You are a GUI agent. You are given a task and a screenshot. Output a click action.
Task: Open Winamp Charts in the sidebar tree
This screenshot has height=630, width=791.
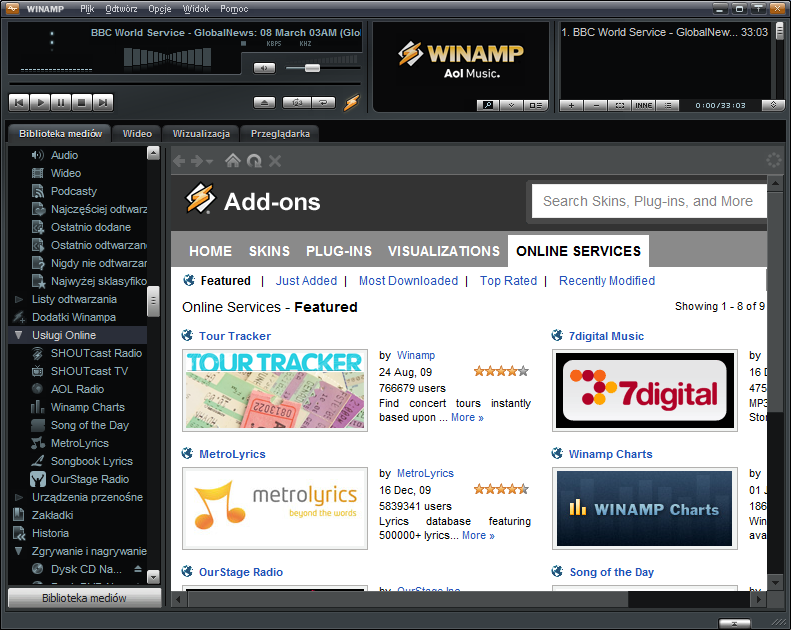[87, 407]
